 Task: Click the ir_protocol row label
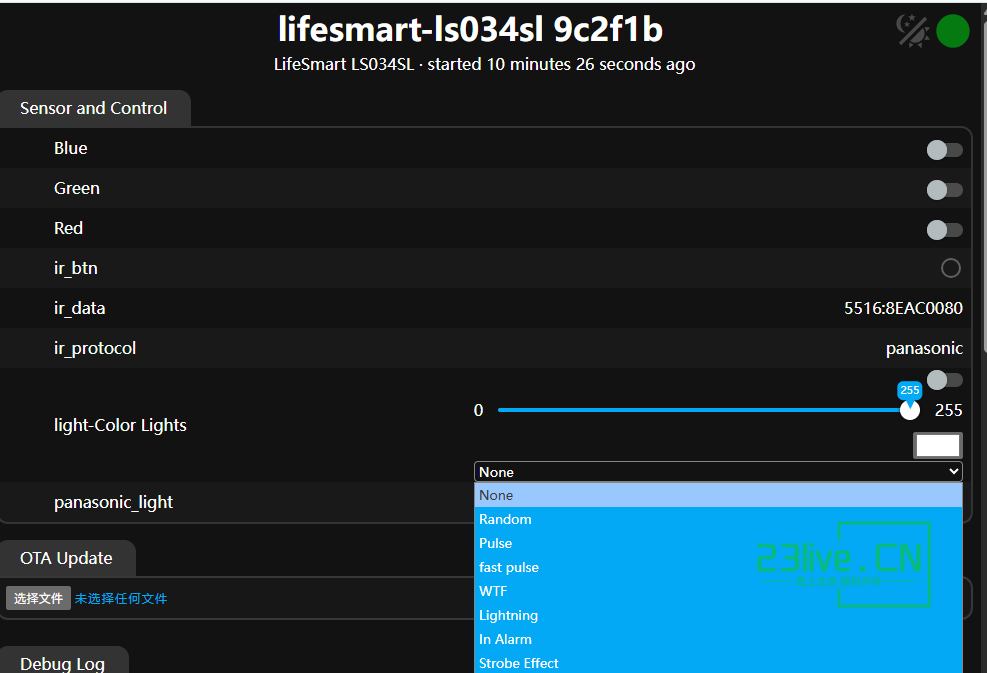[95, 348]
